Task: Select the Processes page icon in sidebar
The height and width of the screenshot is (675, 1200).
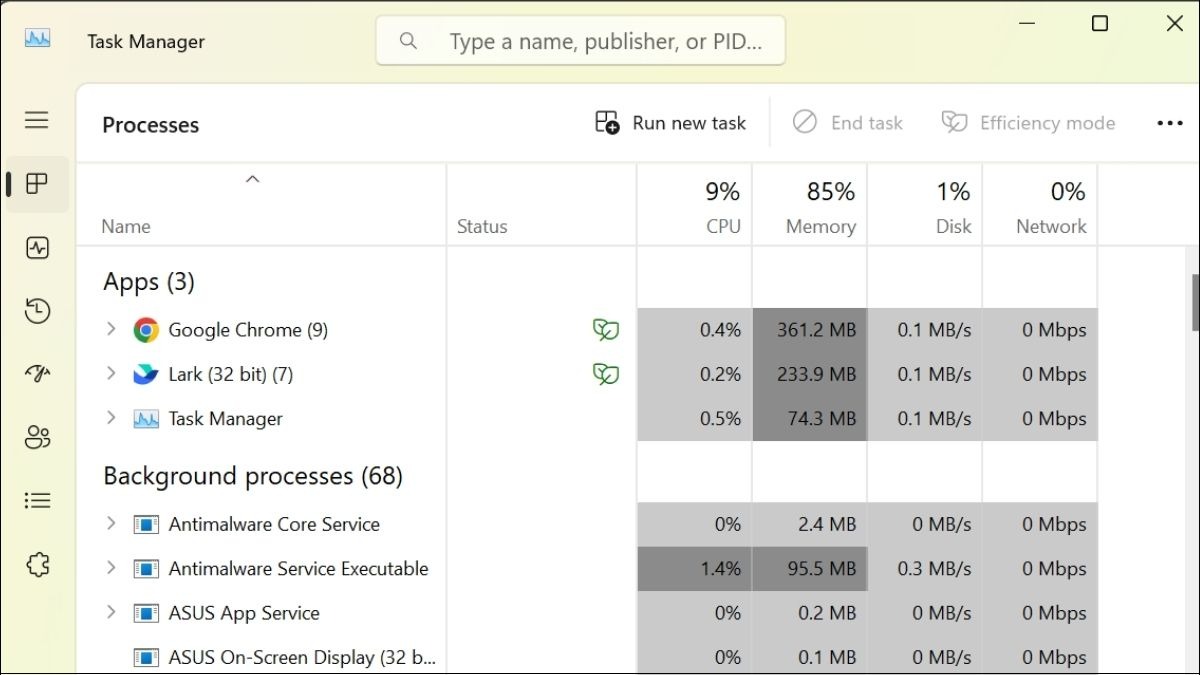Action: coord(37,184)
